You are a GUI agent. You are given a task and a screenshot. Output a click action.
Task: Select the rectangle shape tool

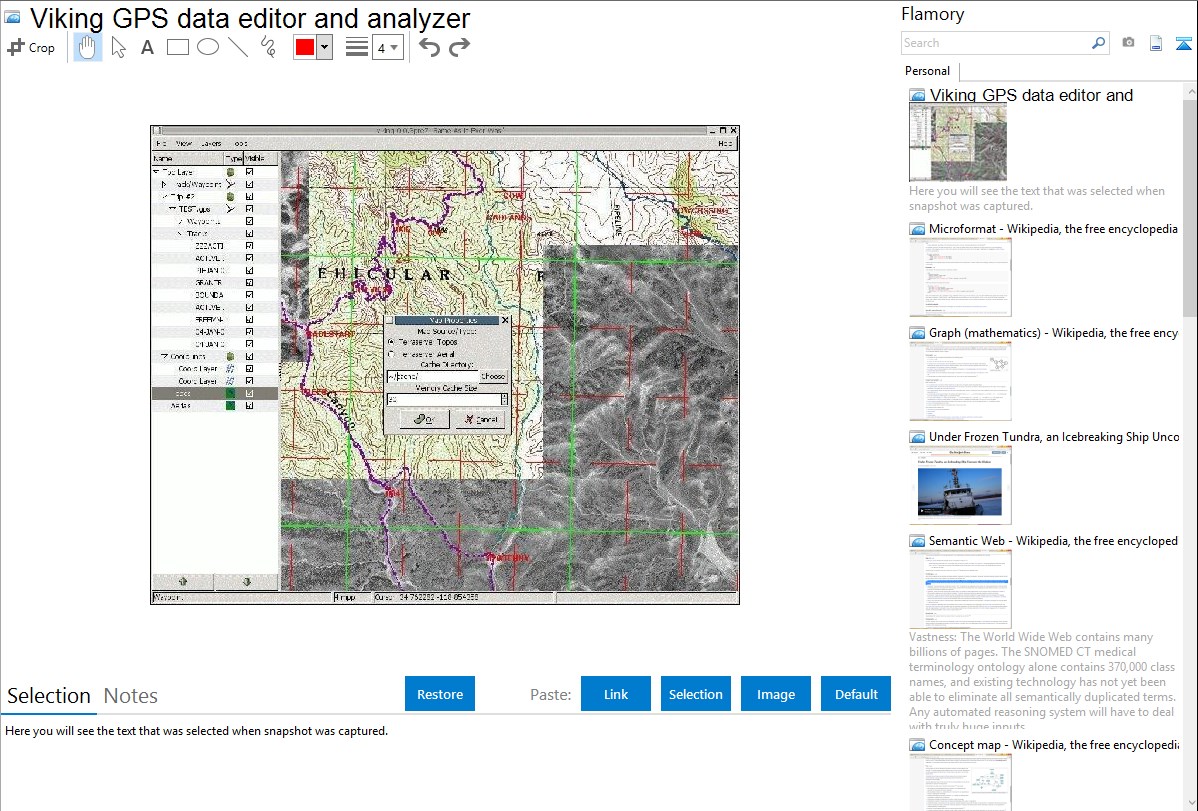click(x=177, y=47)
